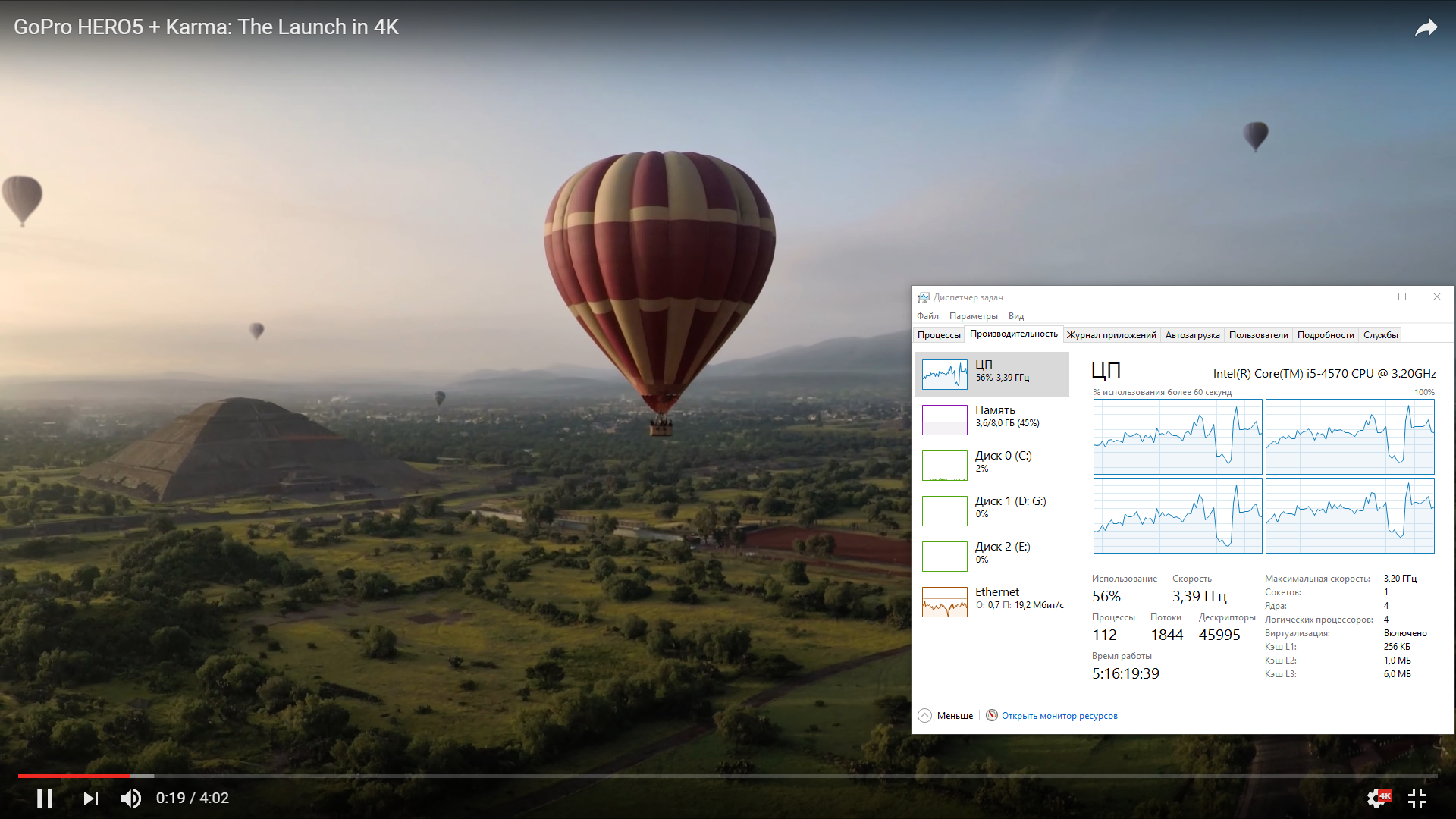The height and width of the screenshot is (819, 1456).
Task: Open the Параметры menu
Action: (x=973, y=316)
